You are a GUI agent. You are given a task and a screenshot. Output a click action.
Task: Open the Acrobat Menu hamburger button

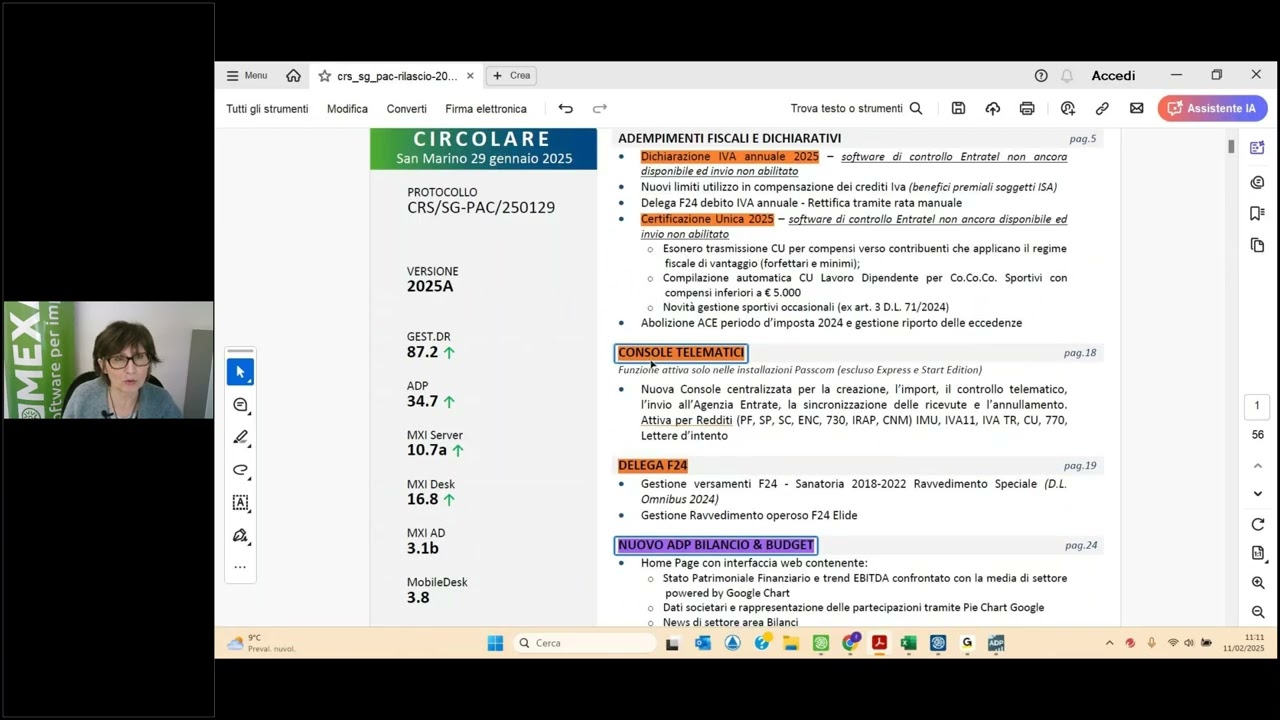pos(246,76)
